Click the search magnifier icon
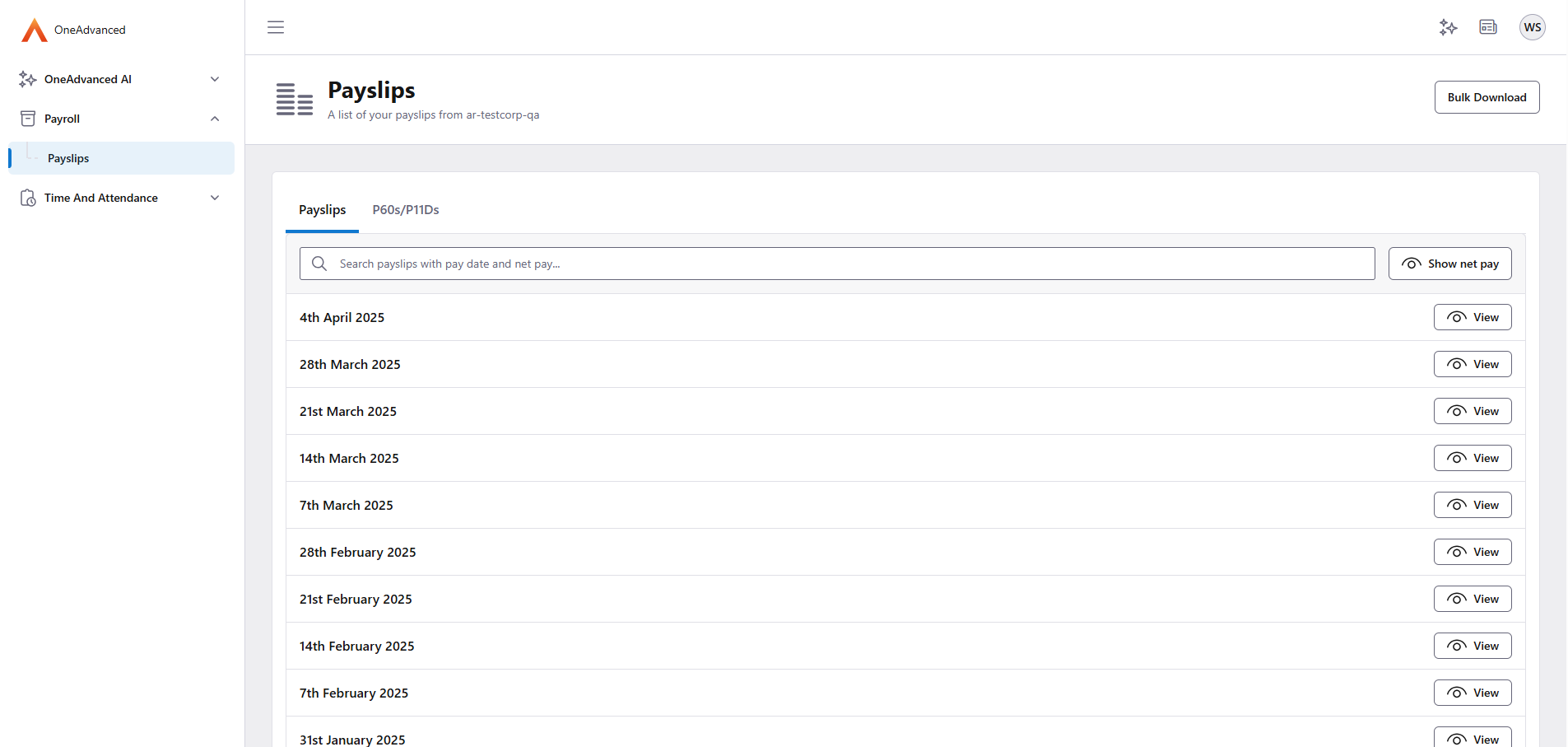This screenshot has width=1568, height=747. [x=319, y=264]
